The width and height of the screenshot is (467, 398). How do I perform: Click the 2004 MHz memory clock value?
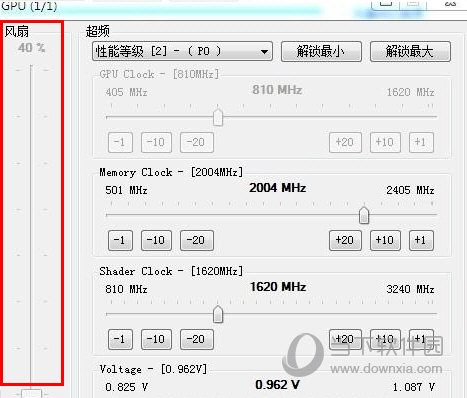click(x=278, y=188)
